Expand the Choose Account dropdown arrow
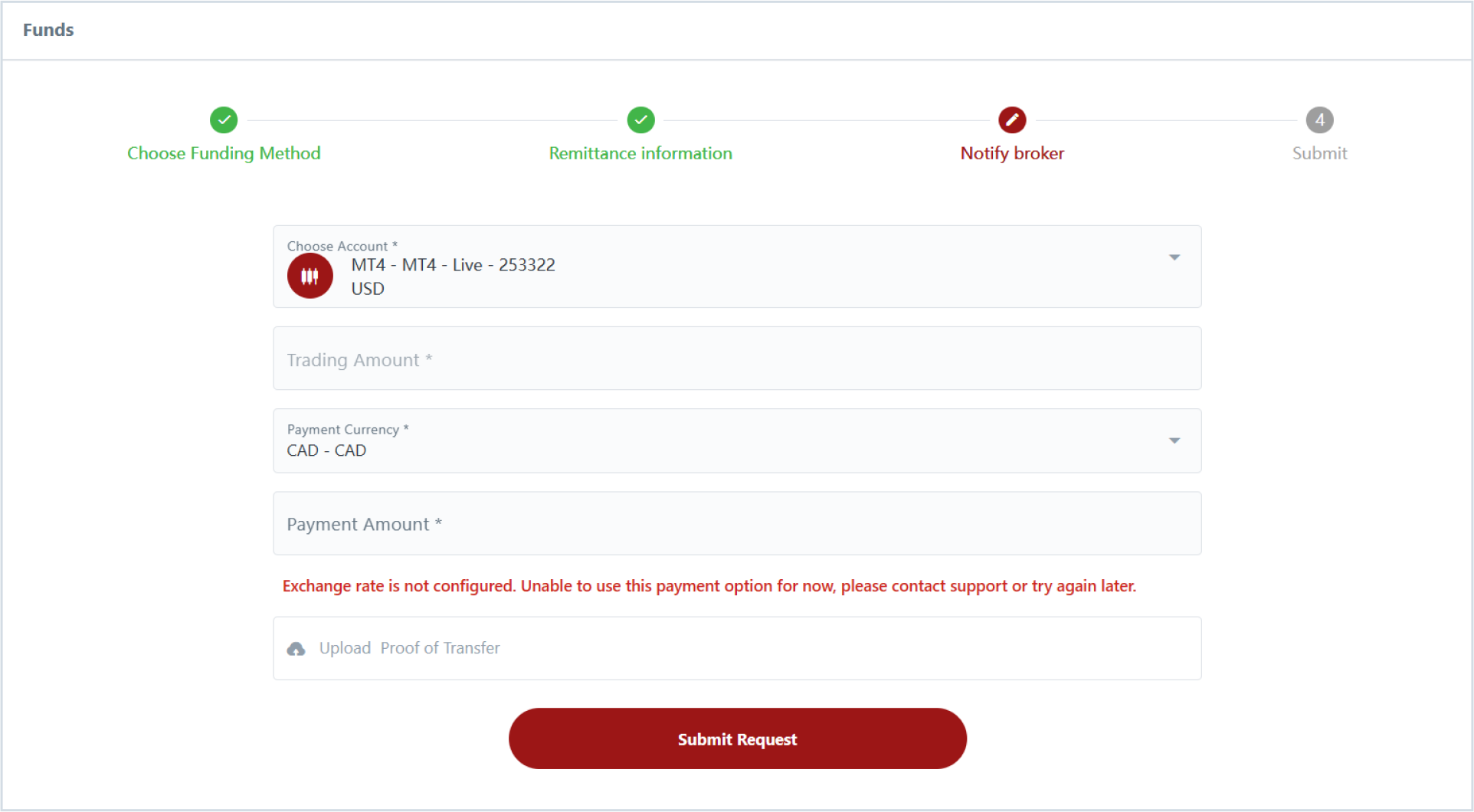The width and height of the screenshot is (1474, 812). point(1174,257)
